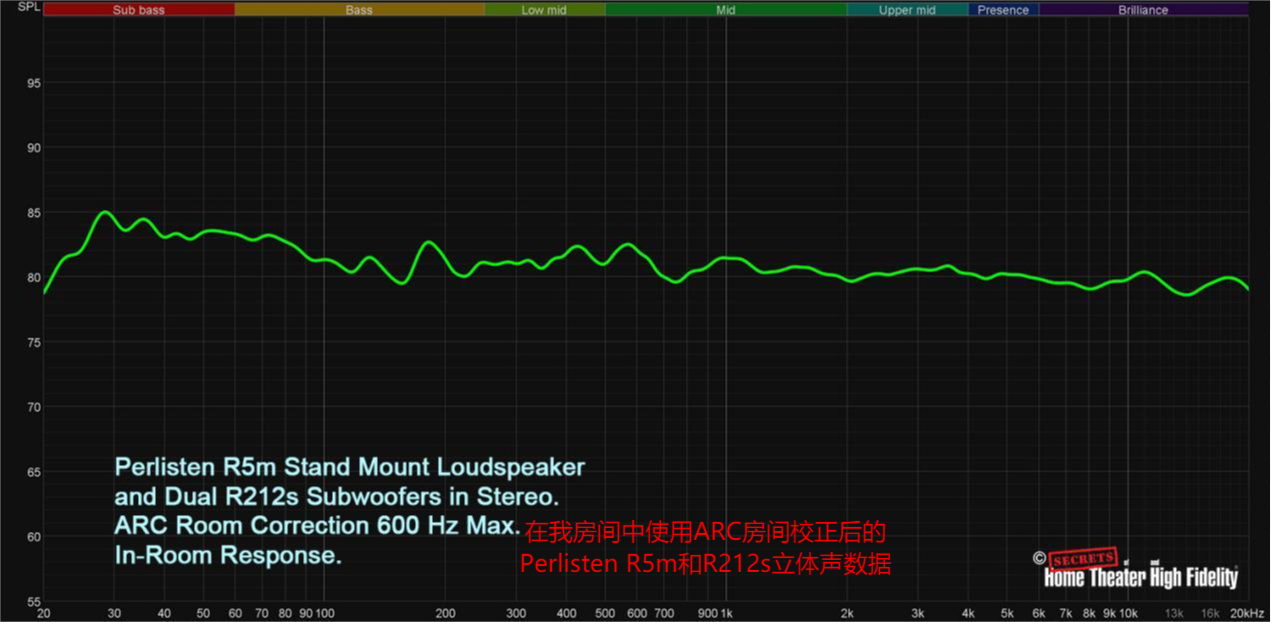Viewport: 1271px width, 622px height.
Task: Click the In-Room Response caption line
Action: 228,556
